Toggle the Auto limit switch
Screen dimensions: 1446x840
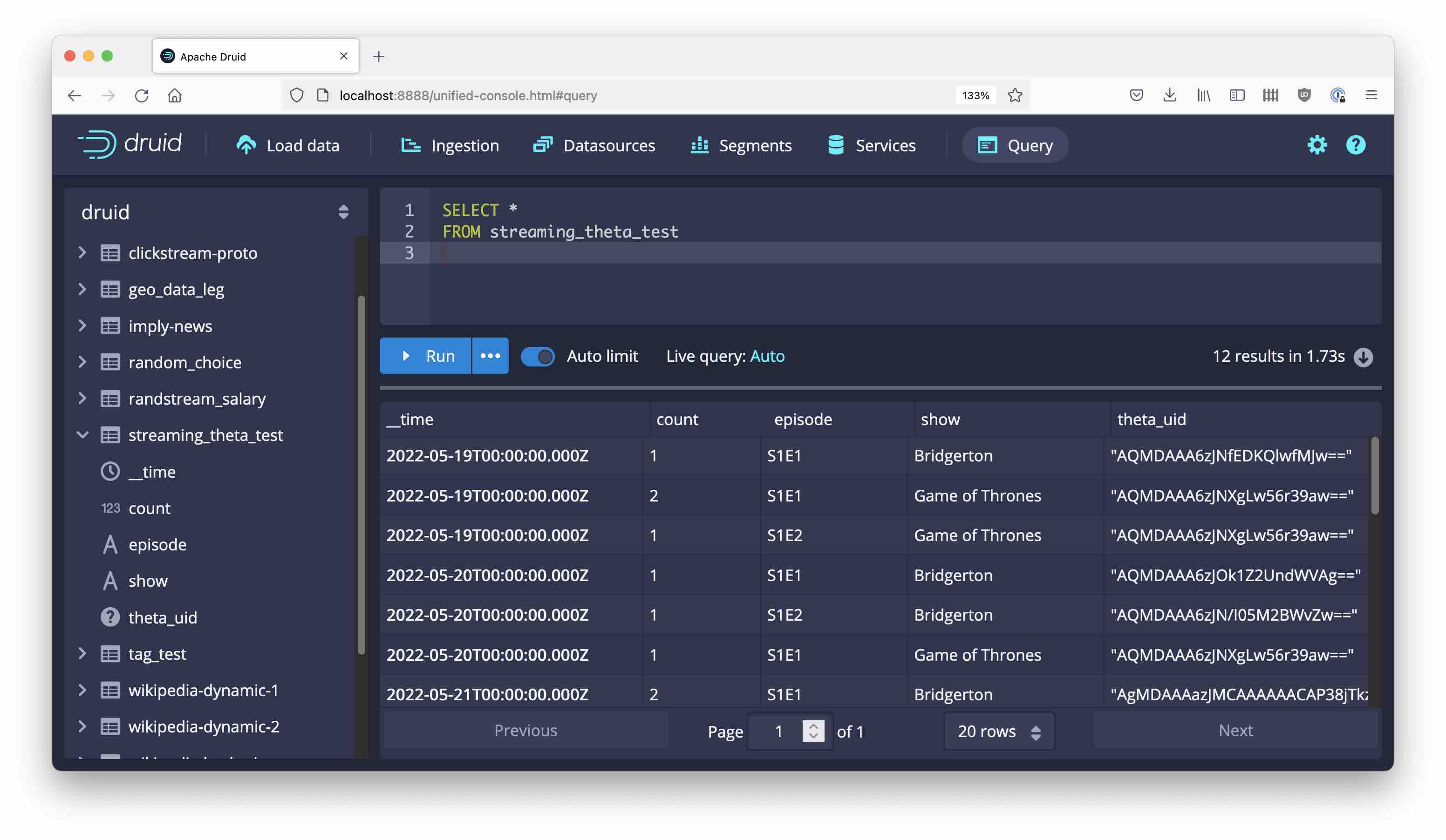pyautogui.click(x=537, y=357)
